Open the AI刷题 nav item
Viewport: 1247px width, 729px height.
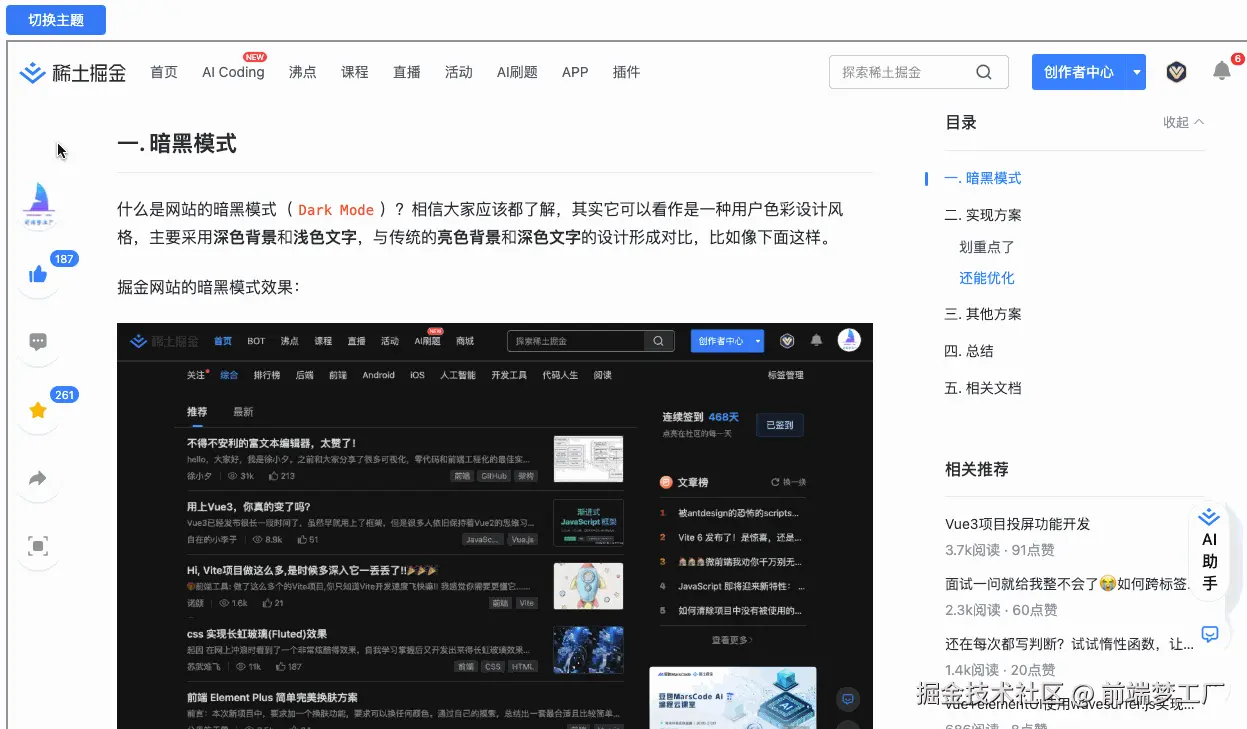coord(517,72)
